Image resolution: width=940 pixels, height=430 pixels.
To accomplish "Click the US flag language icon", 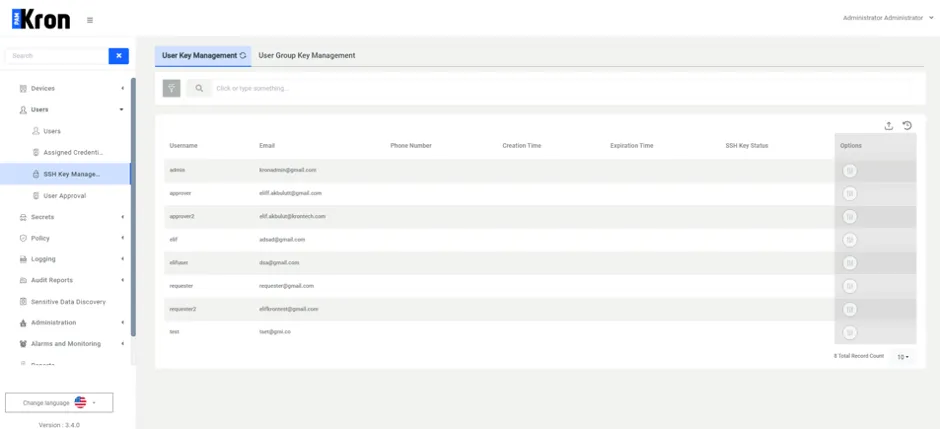I will (x=80, y=402).
